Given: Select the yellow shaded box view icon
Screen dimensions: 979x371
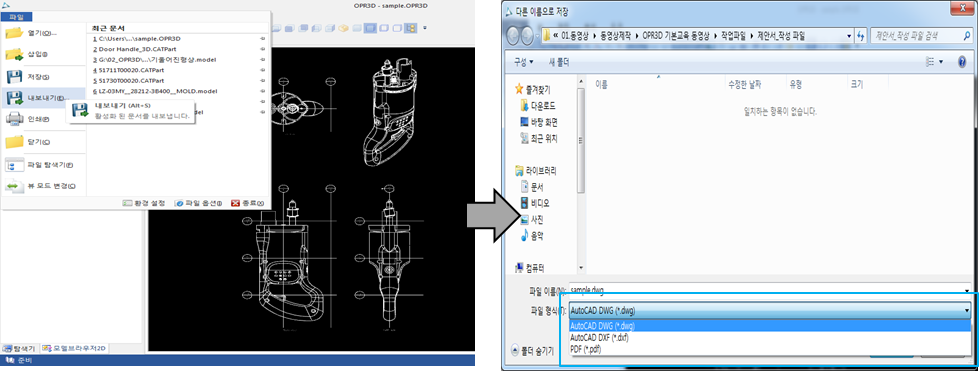Looking at the screenshot, I should coord(343,28).
